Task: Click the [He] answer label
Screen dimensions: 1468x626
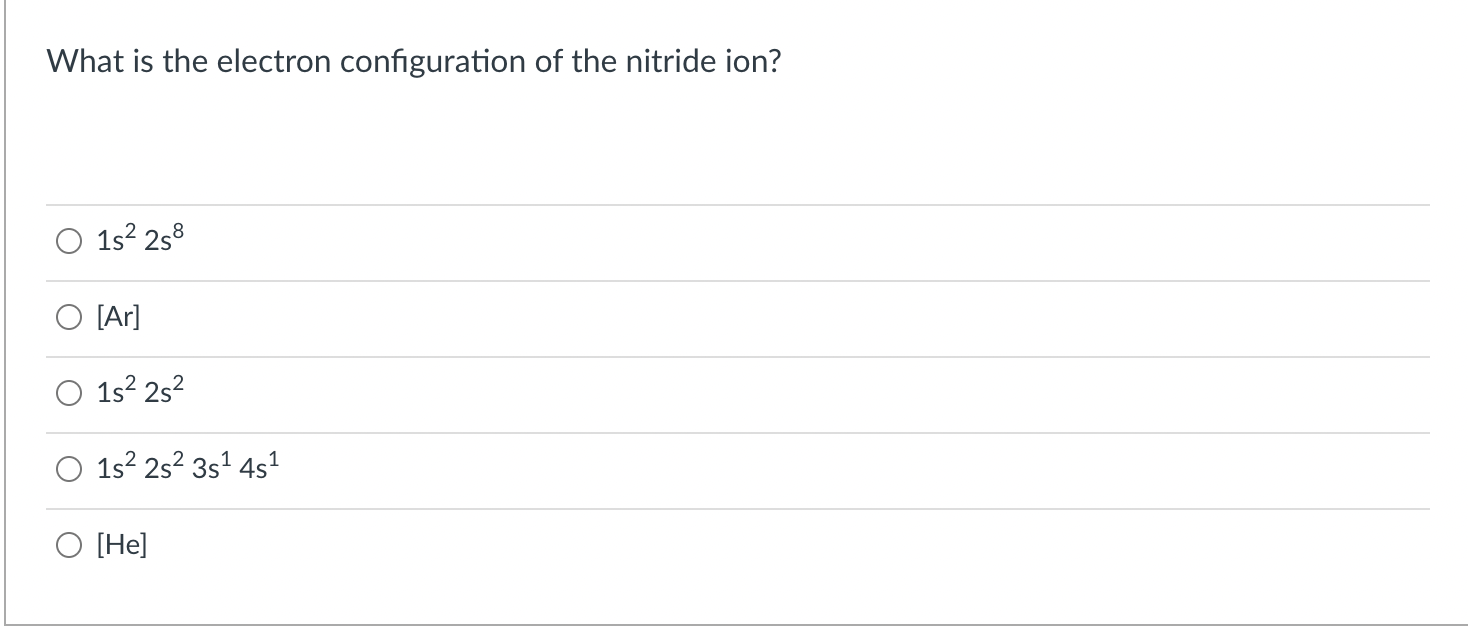Action: tap(120, 544)
